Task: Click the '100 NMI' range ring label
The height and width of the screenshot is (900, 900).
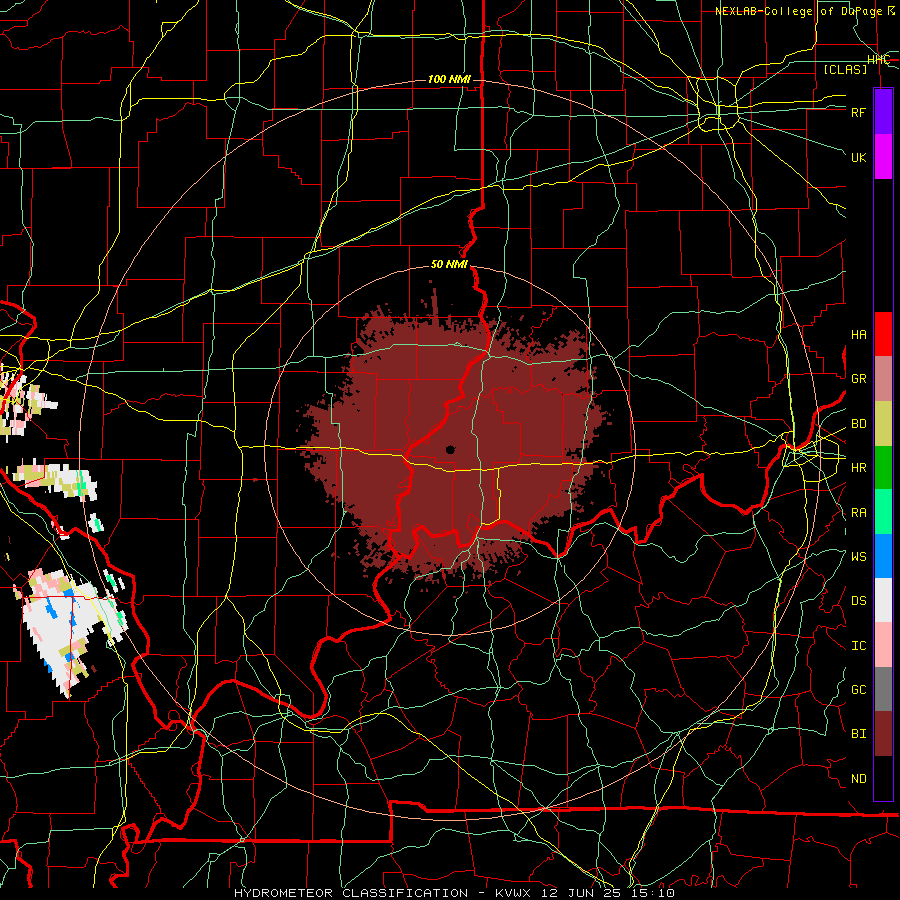Action: tap(449, 79)
